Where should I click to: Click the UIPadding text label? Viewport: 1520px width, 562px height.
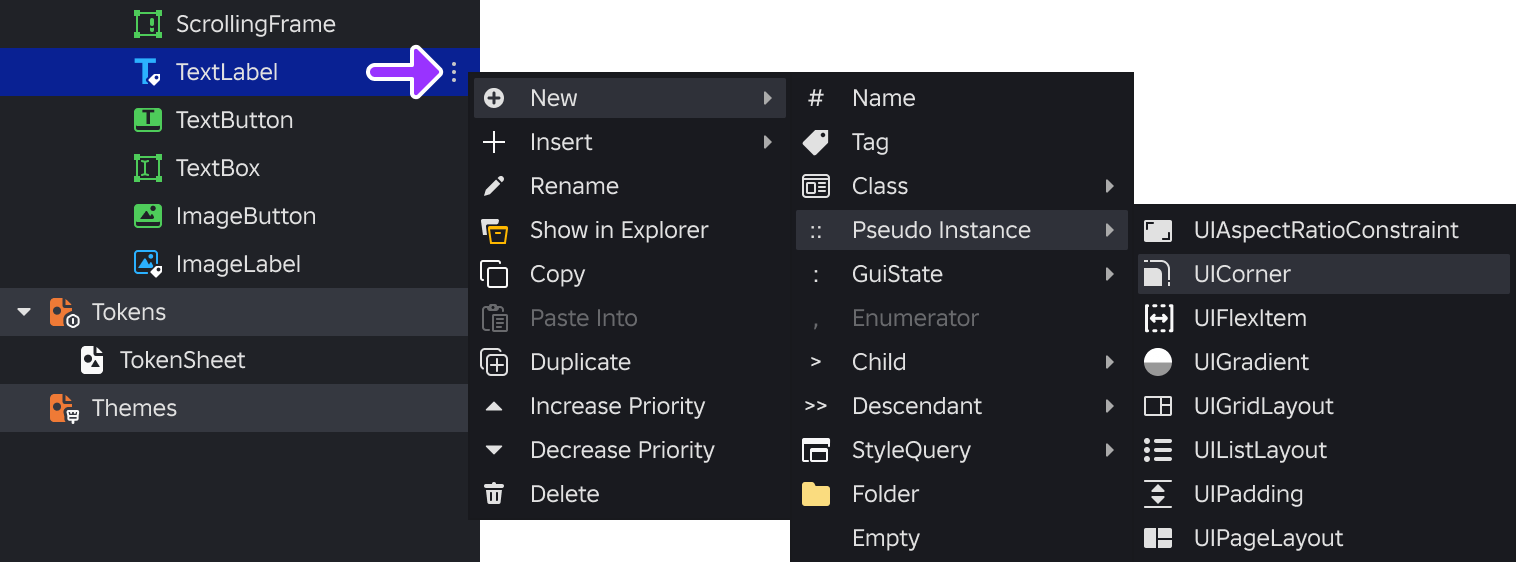[1248, 494]
